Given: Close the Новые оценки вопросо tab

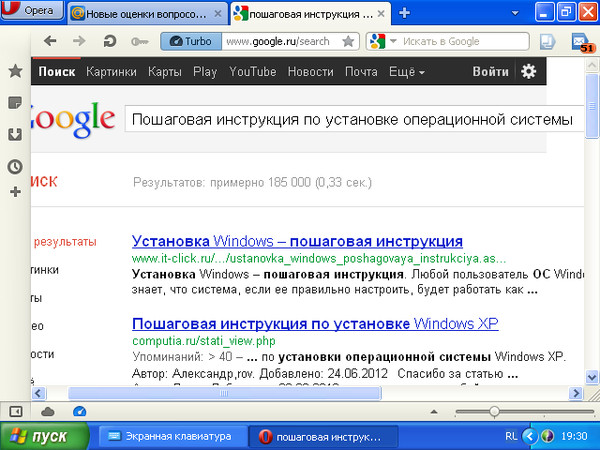Looking at the screenshot, I should (x=218, y=14).
